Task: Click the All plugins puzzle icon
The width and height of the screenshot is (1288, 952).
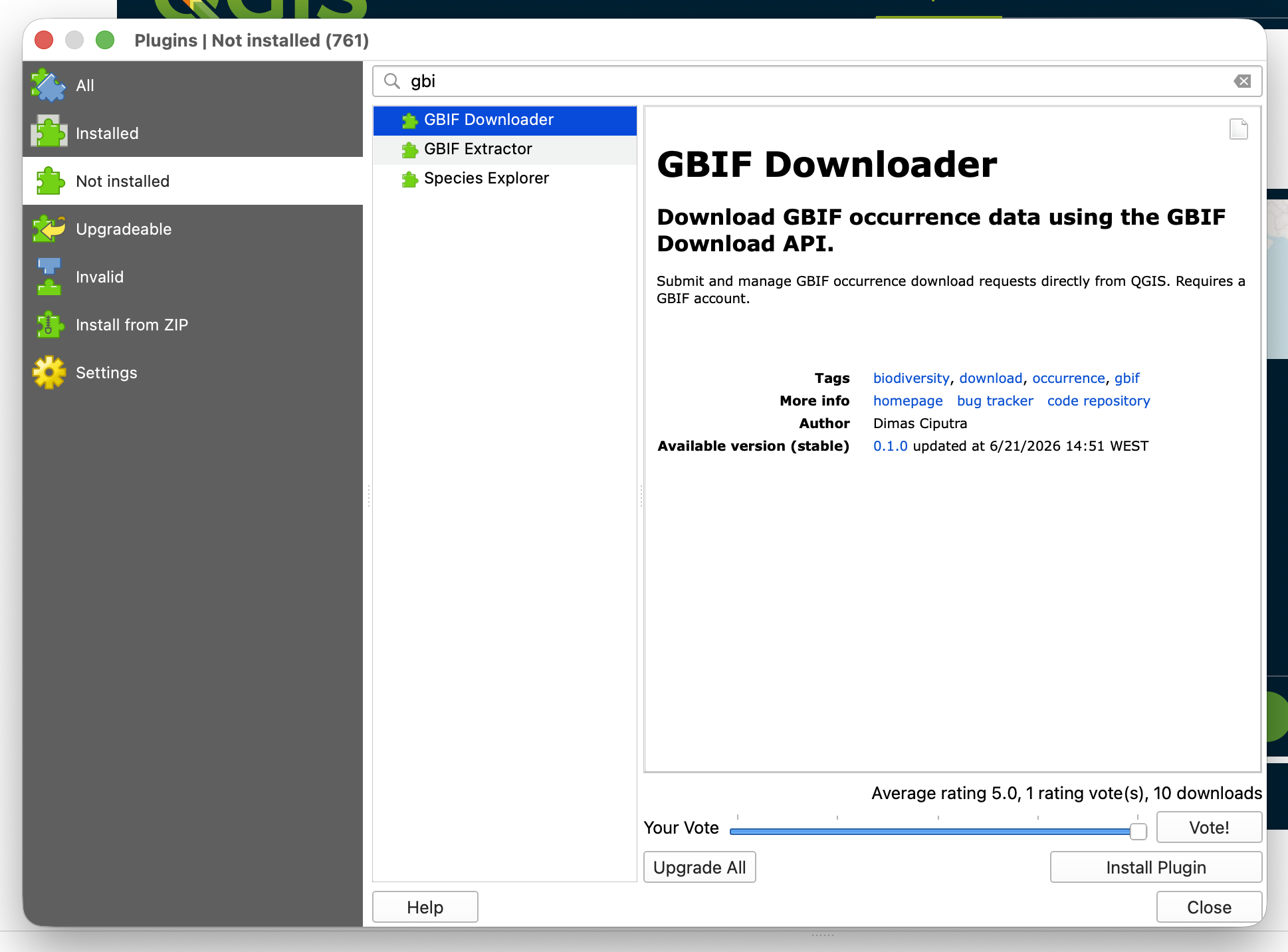Action: tap(49, 85)
